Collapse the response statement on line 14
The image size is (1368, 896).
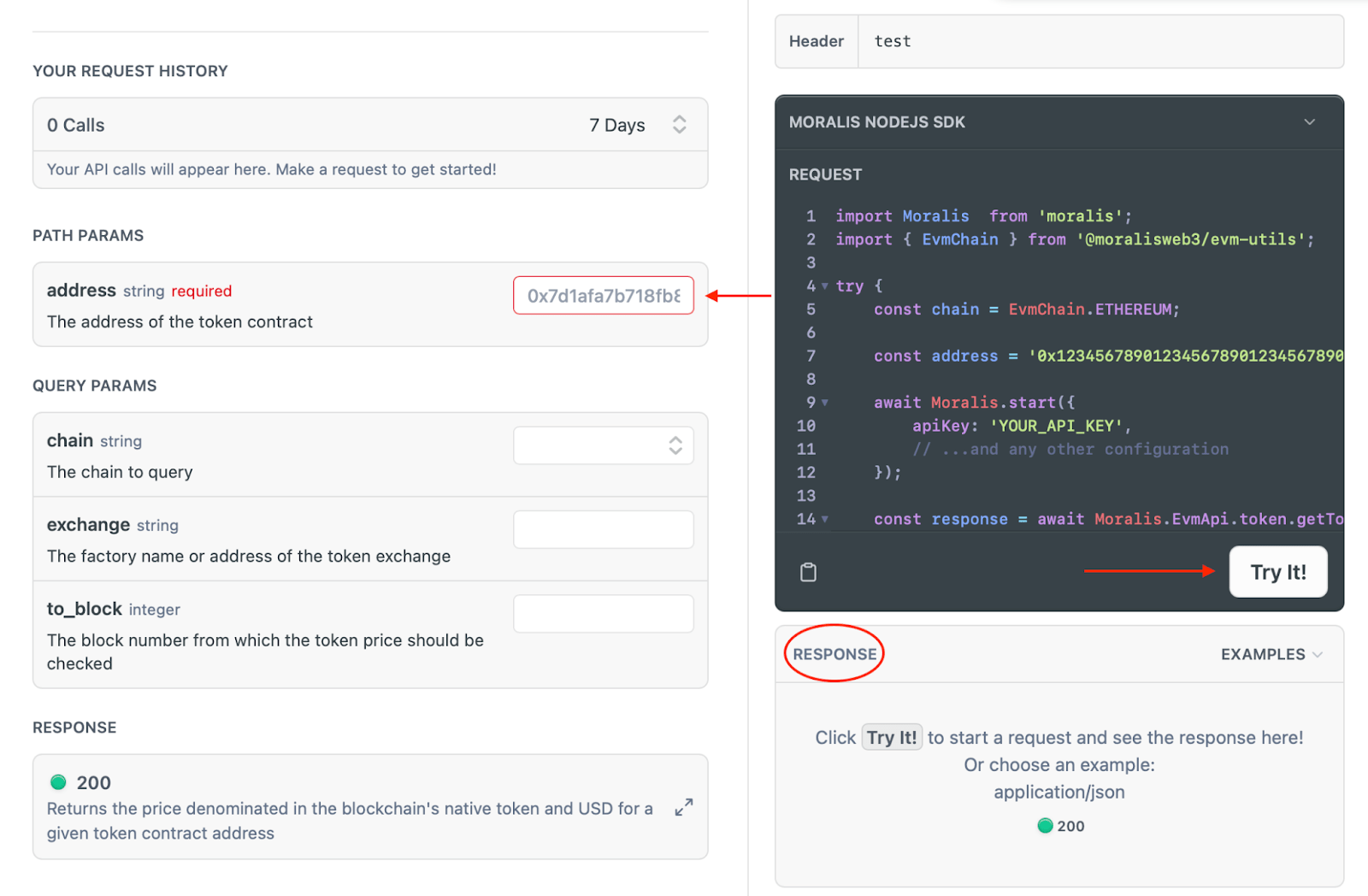pyautogui.click(x=823, y=519)
